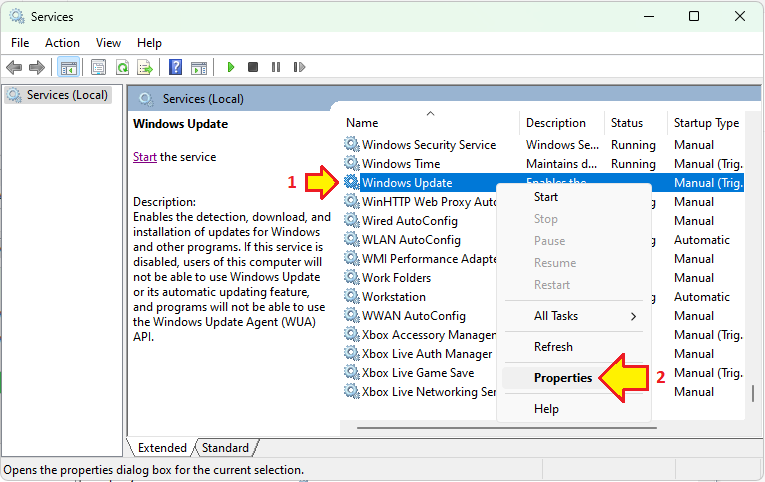Sort by the Startup Type column header

point(706,123)
